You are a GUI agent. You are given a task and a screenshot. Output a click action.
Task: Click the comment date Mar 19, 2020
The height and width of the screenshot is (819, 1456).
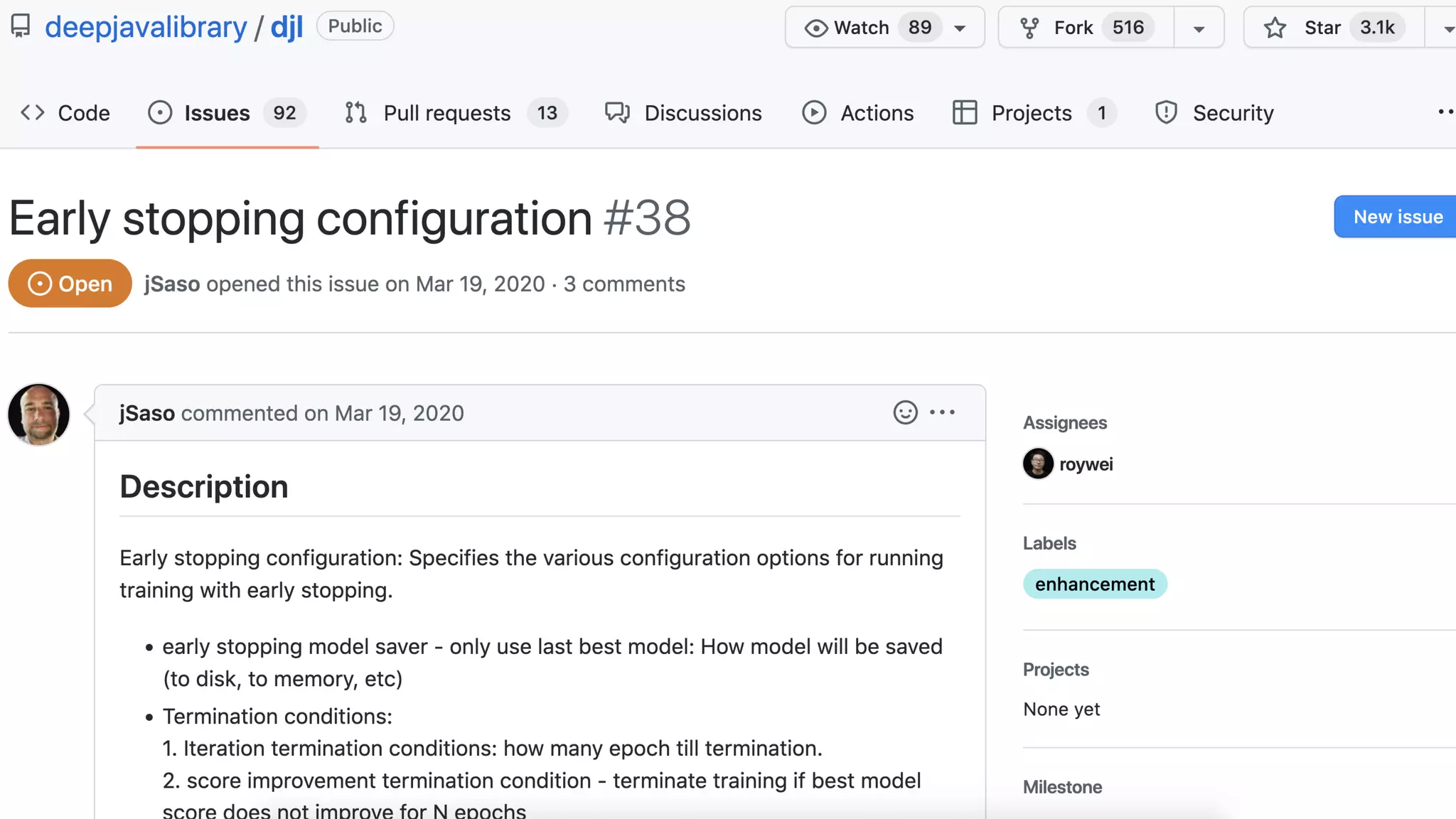coord(400,413)
